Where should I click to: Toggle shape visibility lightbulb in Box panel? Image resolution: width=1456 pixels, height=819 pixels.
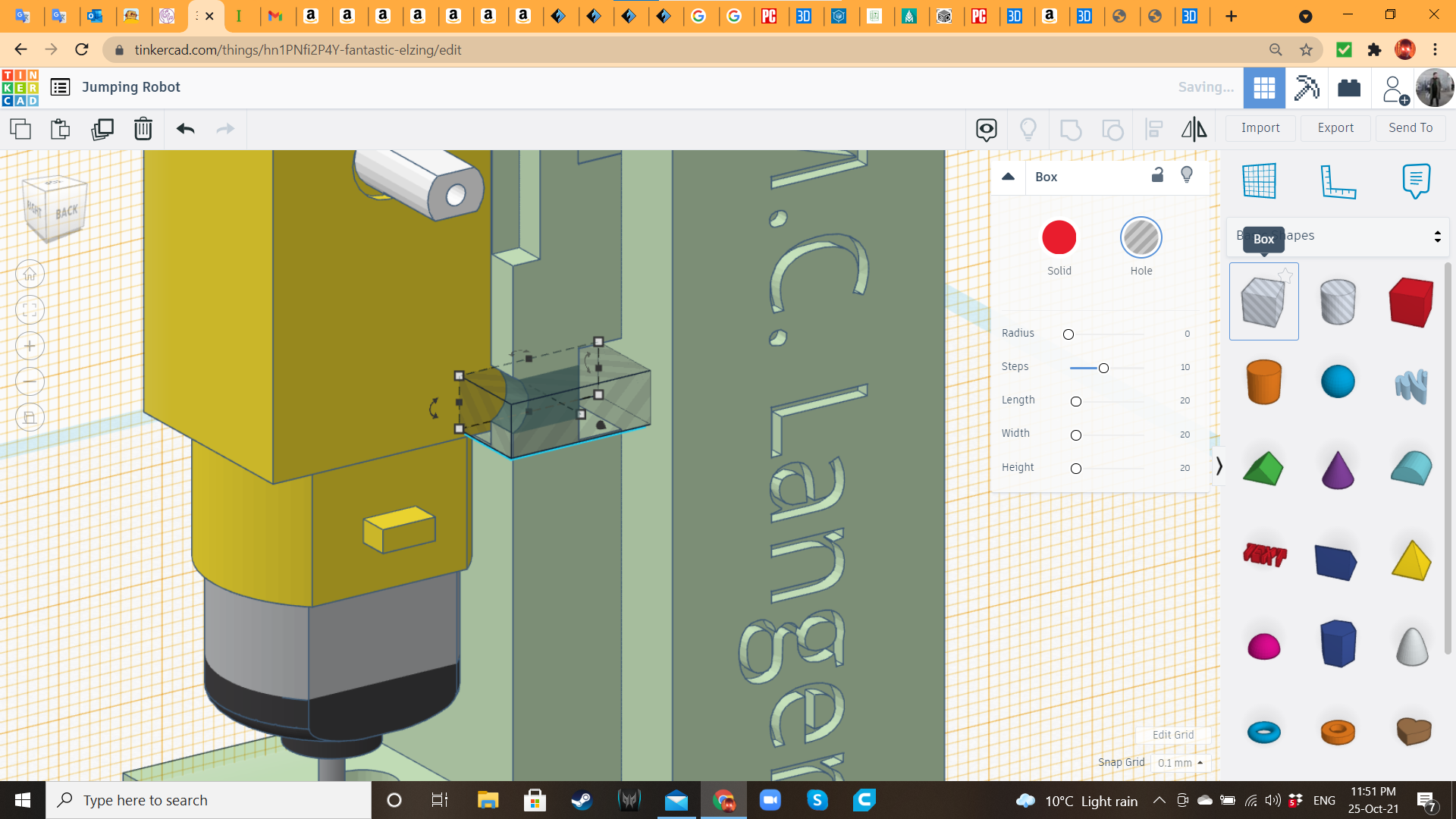tap(1187, 175)
